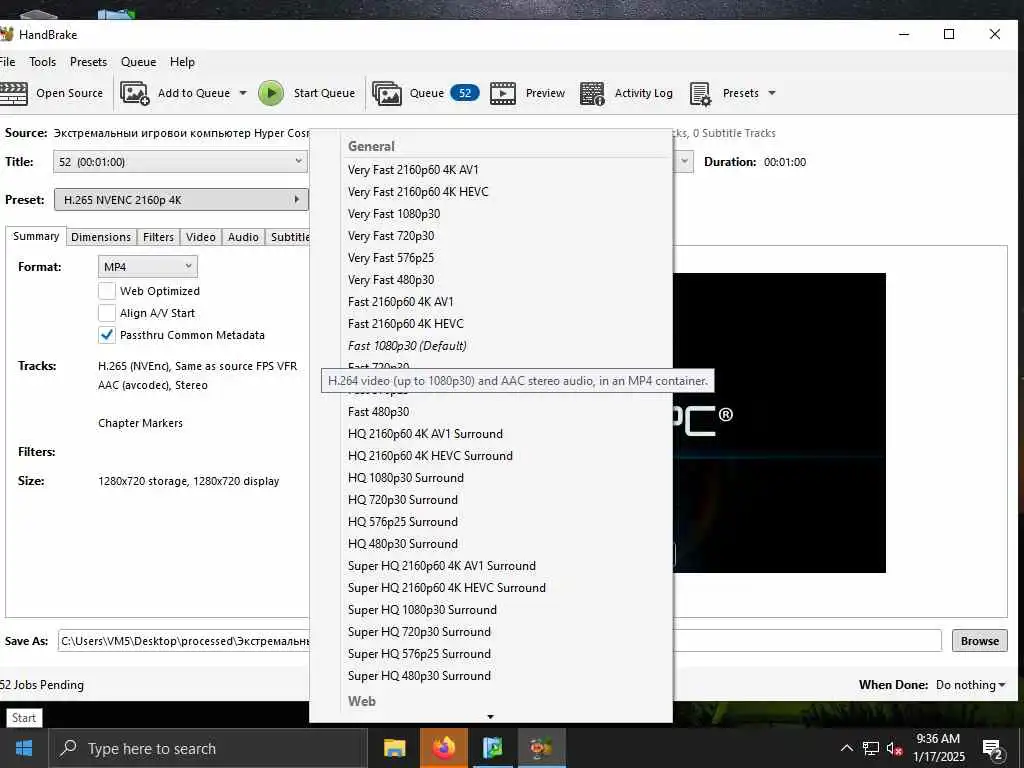Select the Summary tab
This screenshot has height=768, width=1024.
click(36, 236)
